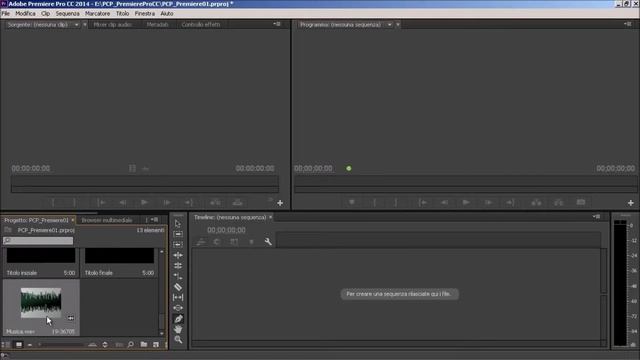Switch to Mixer clip audio tab
This screenshot has width=640, height=360.
[113, 24]
